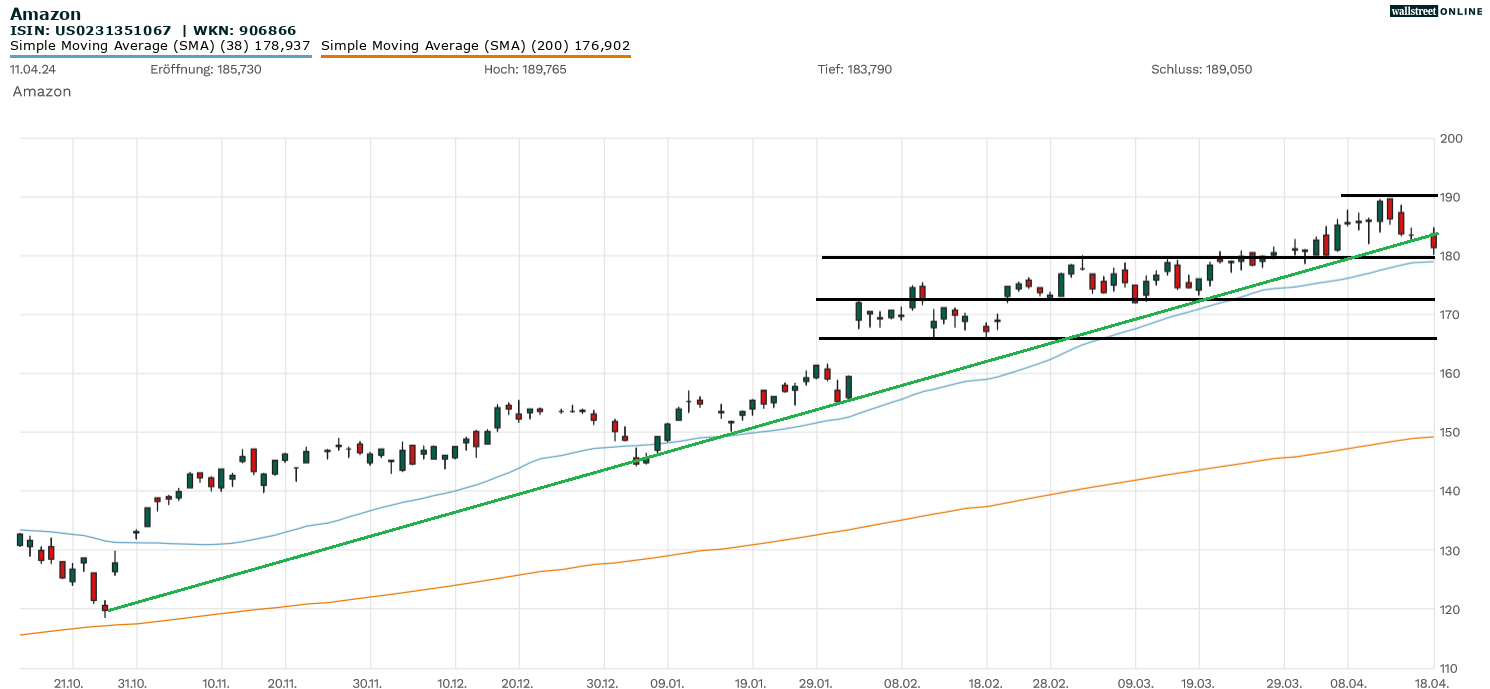The height and width of the screenshot is (689, 1490).
Task: Click the Amazon series label above the chart
Action: [42, 92]
